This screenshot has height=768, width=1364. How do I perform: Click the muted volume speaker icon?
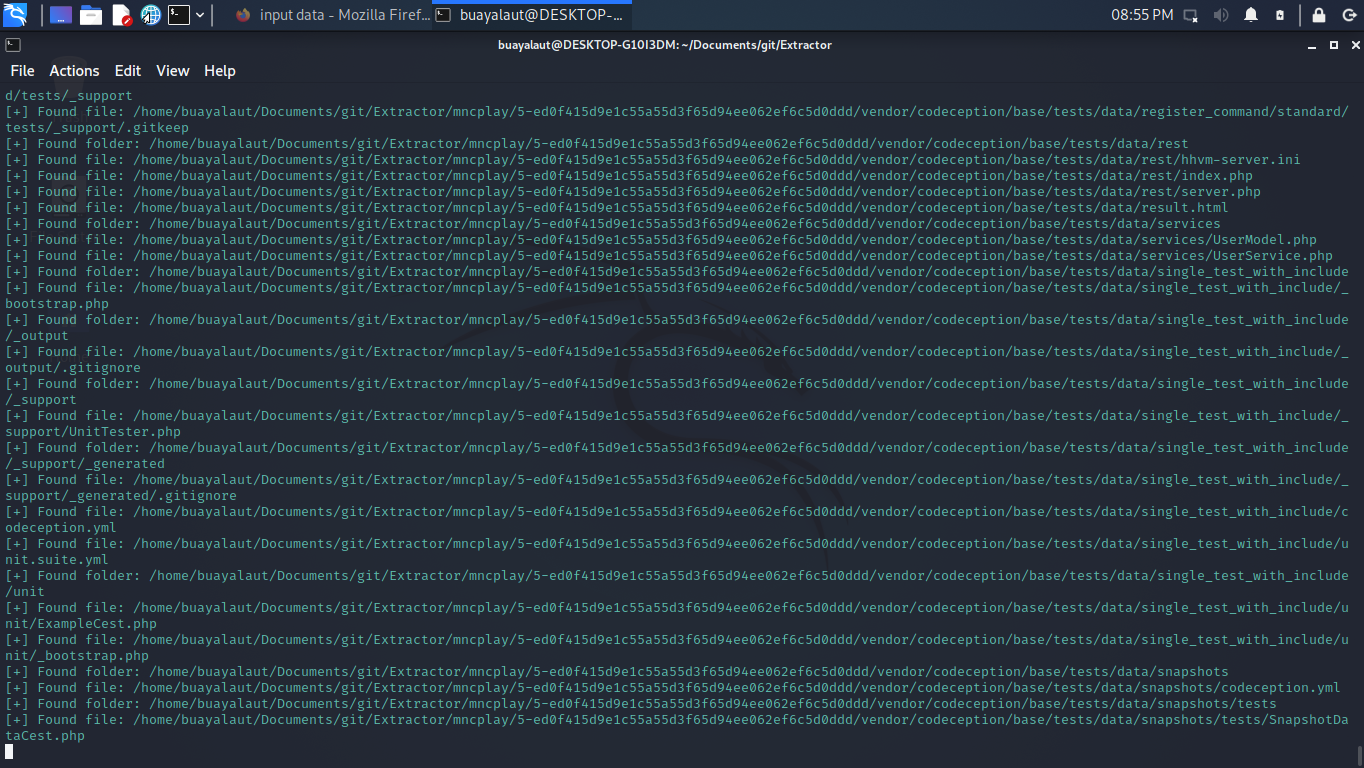[1221, 15]
